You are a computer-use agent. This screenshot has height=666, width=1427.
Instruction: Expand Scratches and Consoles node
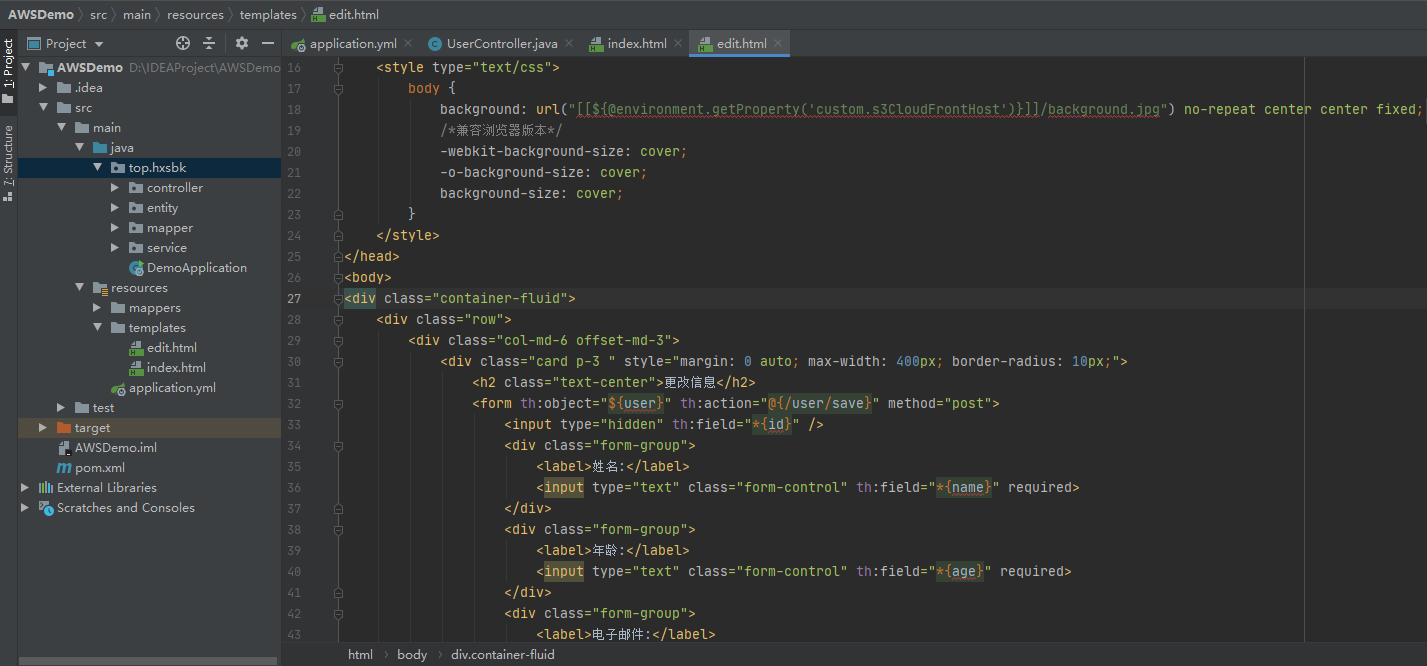[25, 508]
